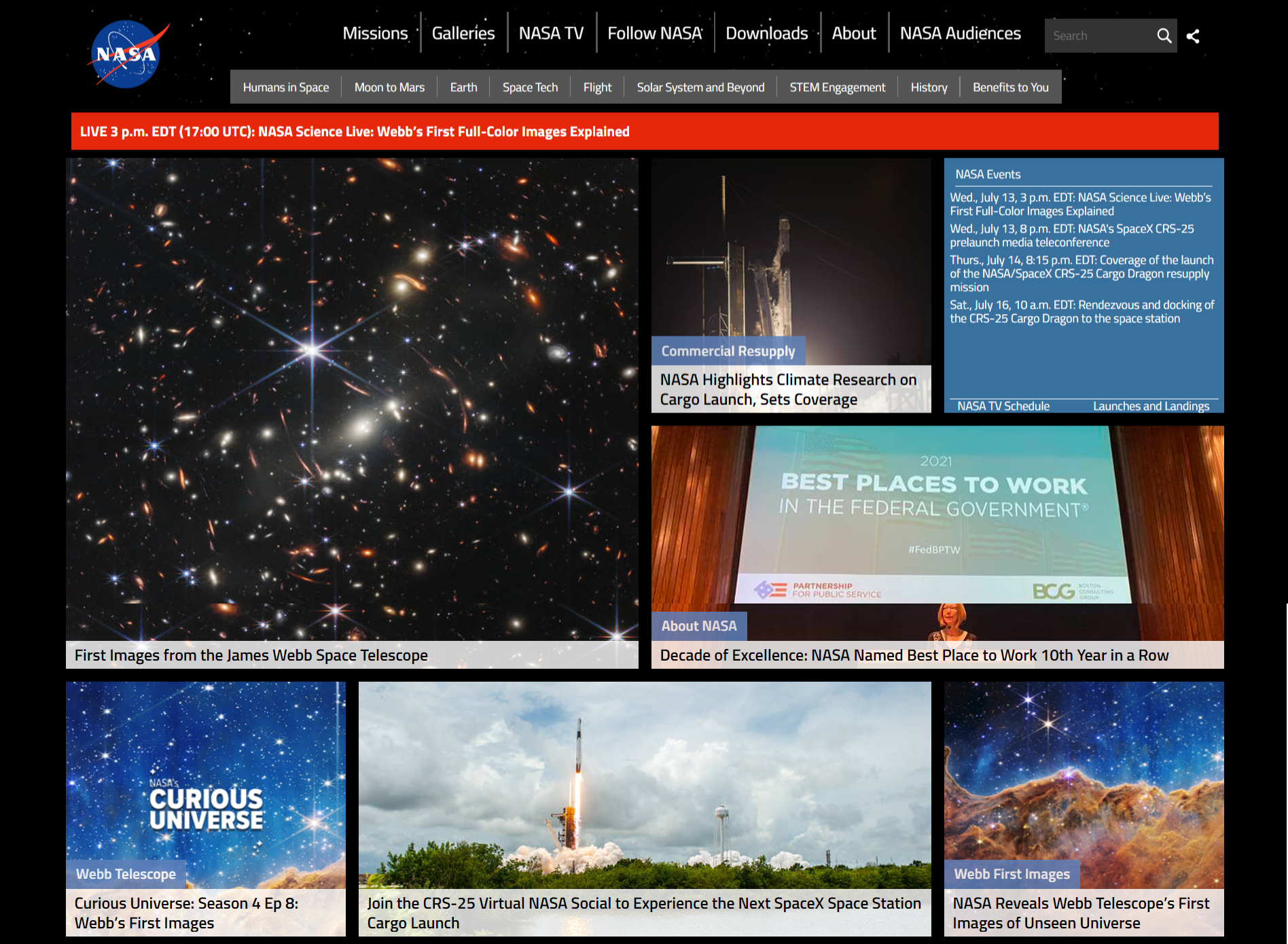The height and width of the screenshot is (944, 1288).
Task: Open First Images from James Webb headline
Action: [x=251, y=655]
